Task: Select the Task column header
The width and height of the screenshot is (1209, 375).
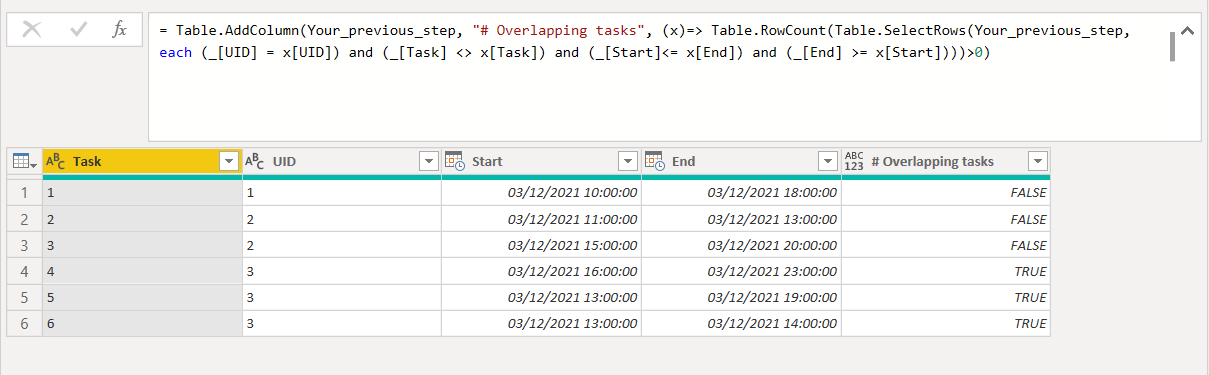Action: pos(142,161)
